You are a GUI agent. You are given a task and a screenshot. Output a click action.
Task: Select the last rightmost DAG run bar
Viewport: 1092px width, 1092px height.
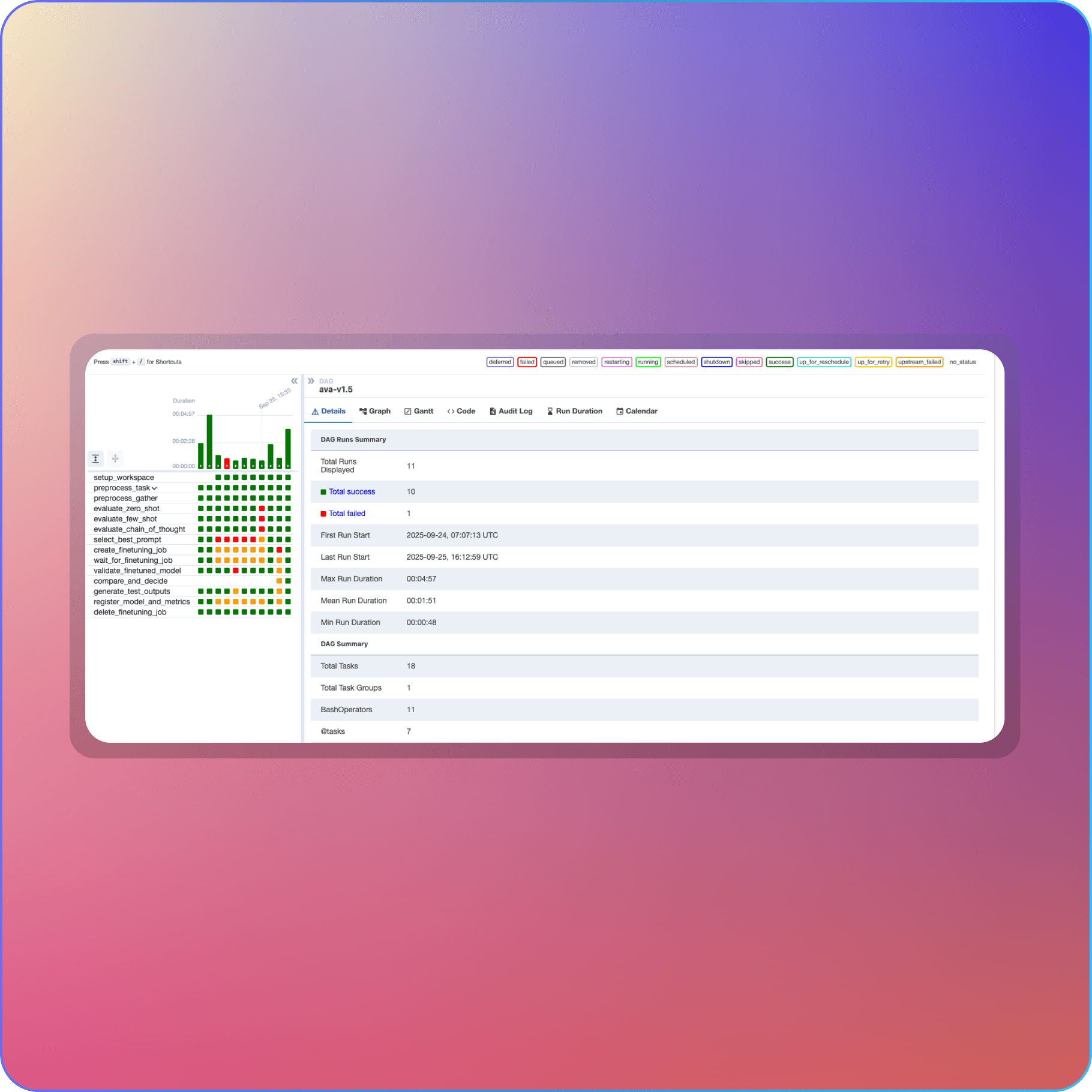click(x=288, y=449)
